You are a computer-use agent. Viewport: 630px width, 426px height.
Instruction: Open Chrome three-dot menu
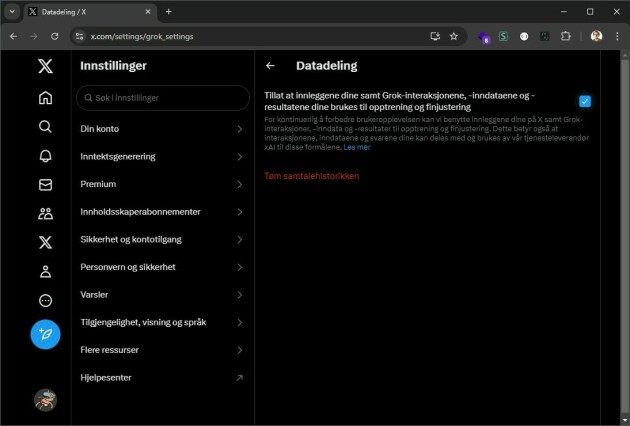point(617,37)
